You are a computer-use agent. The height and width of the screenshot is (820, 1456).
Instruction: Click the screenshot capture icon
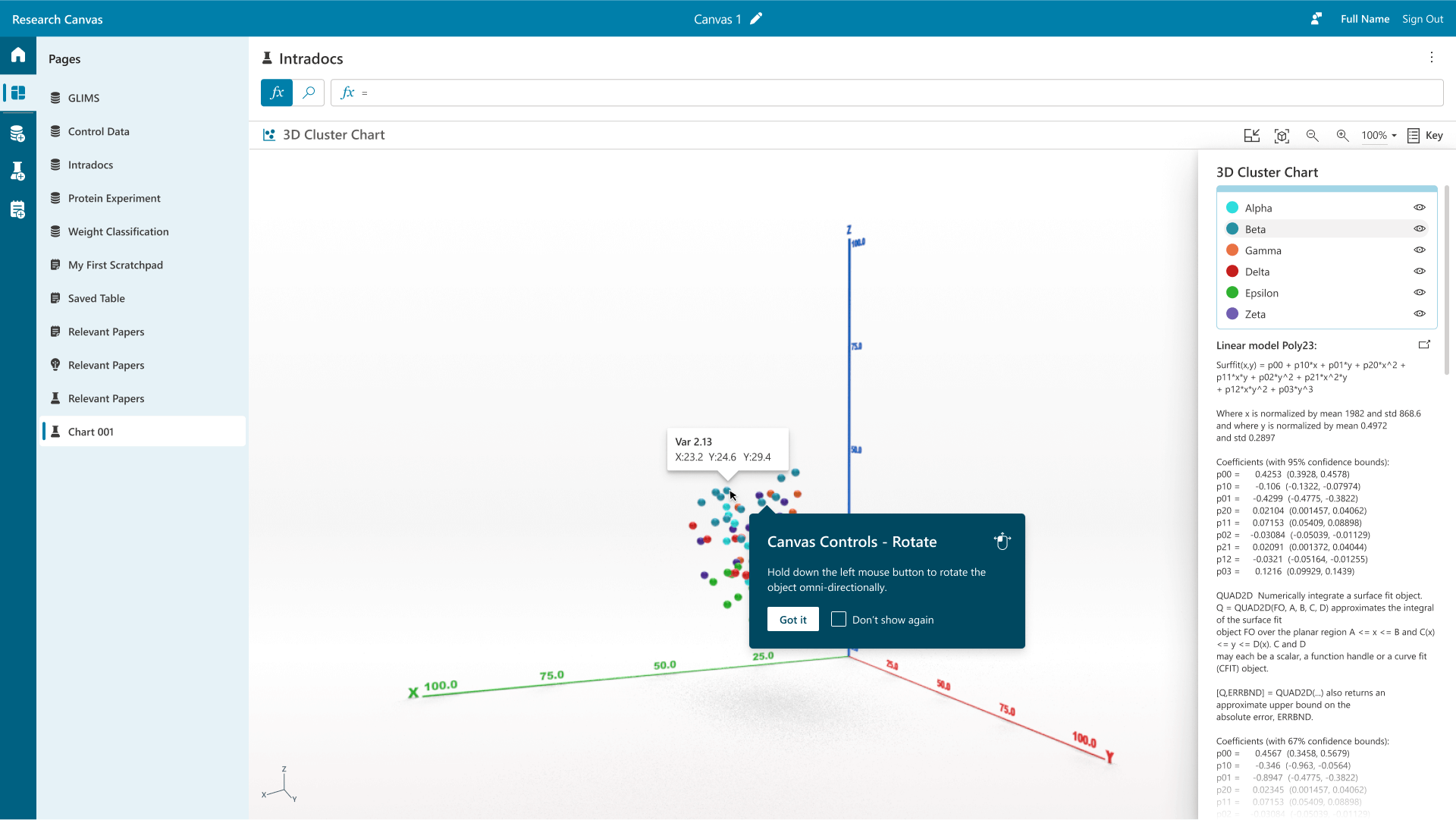[1282, 136]
